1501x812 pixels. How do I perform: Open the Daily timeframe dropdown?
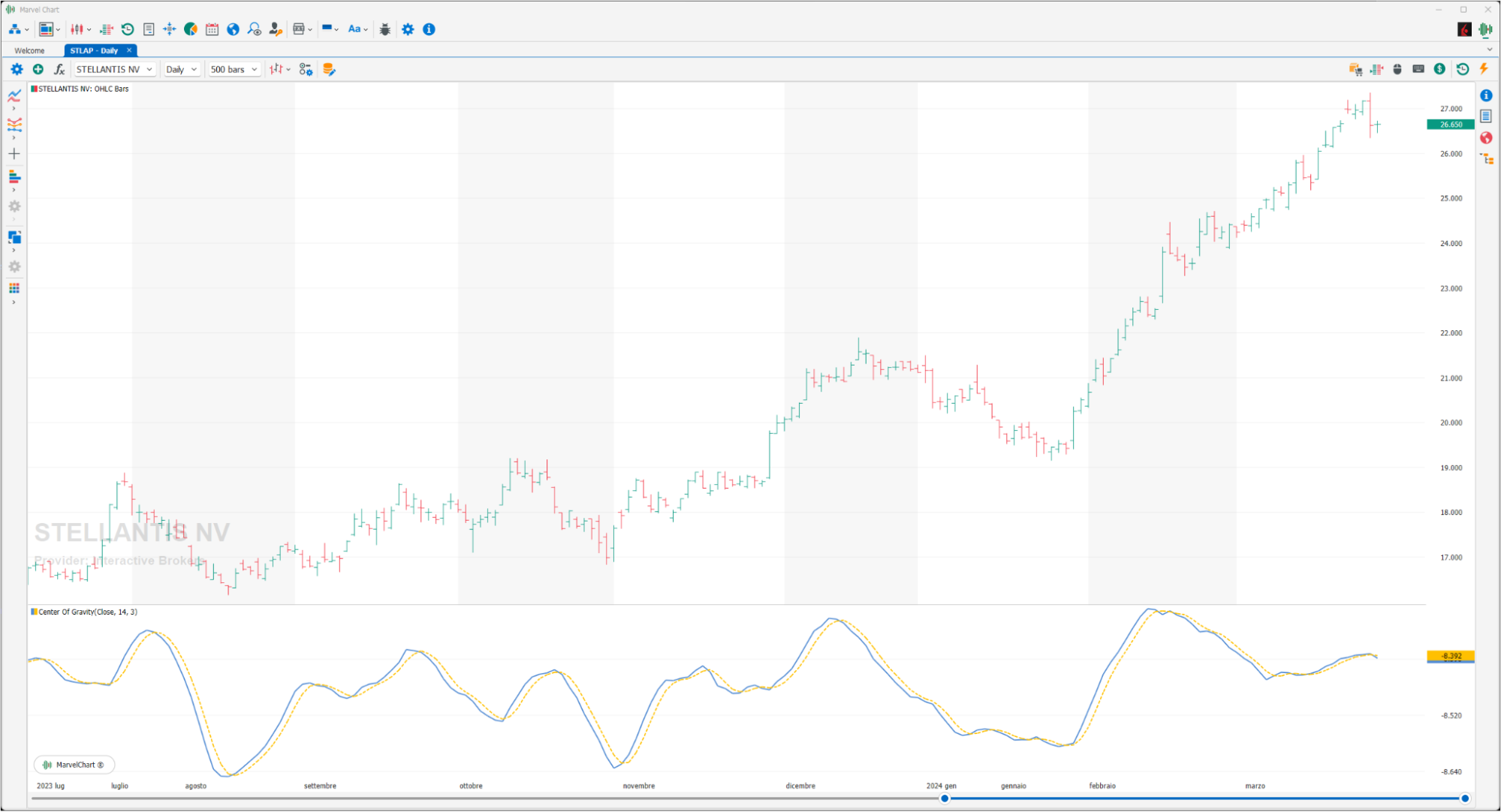[x=181, y=69]
